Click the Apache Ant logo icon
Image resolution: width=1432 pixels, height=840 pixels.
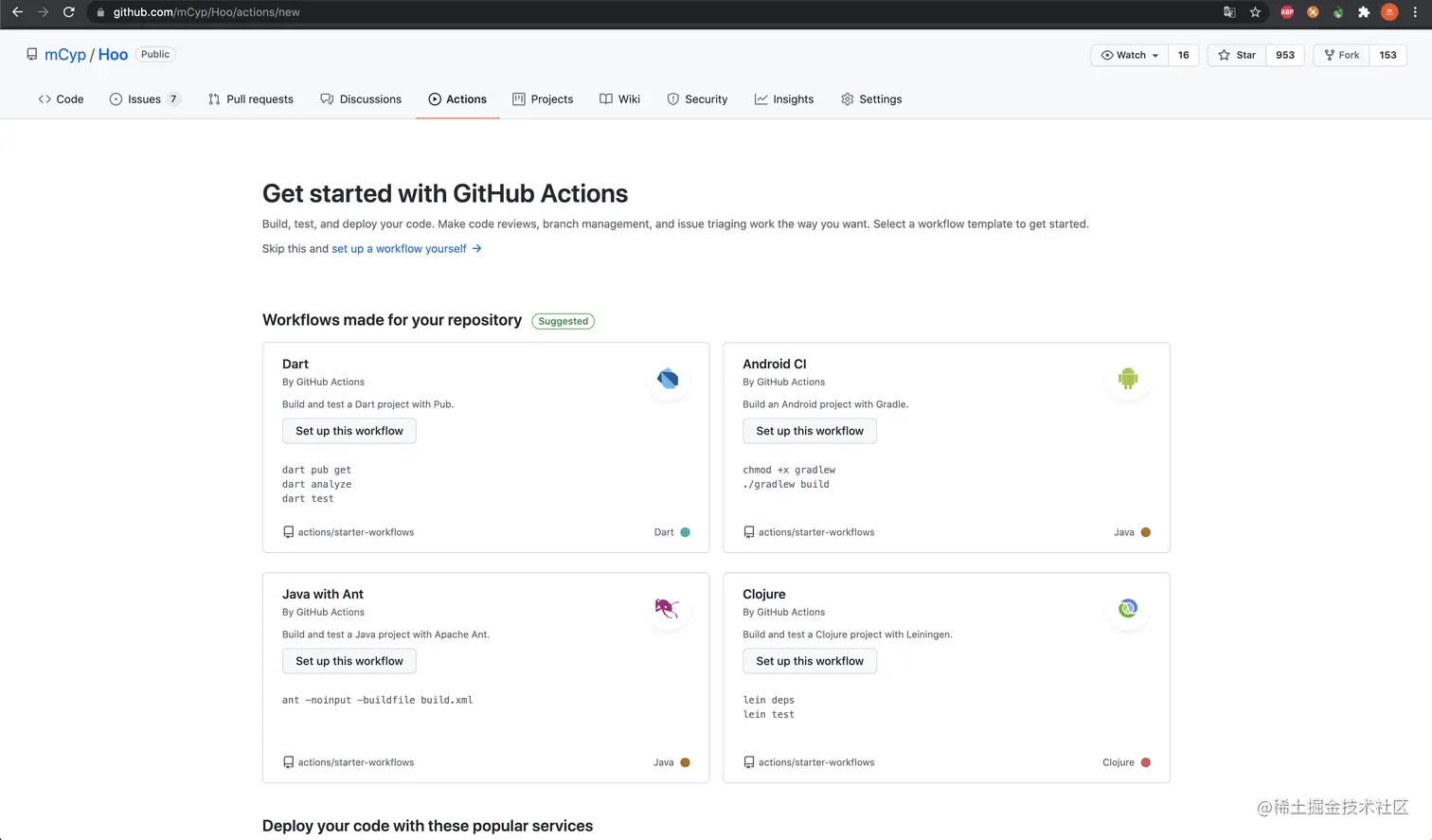coord(668,608)
